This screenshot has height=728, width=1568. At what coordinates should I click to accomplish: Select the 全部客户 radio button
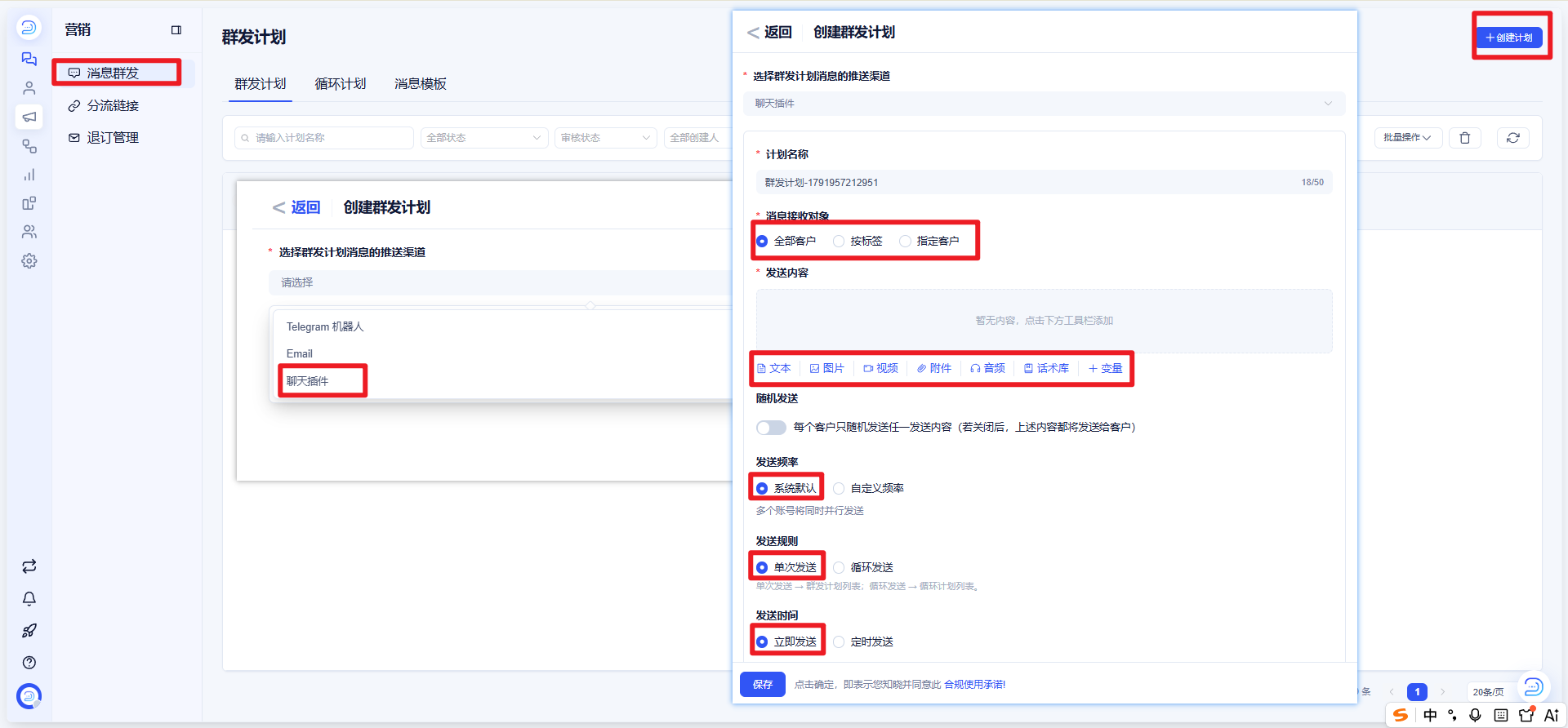tap(762, 242)
